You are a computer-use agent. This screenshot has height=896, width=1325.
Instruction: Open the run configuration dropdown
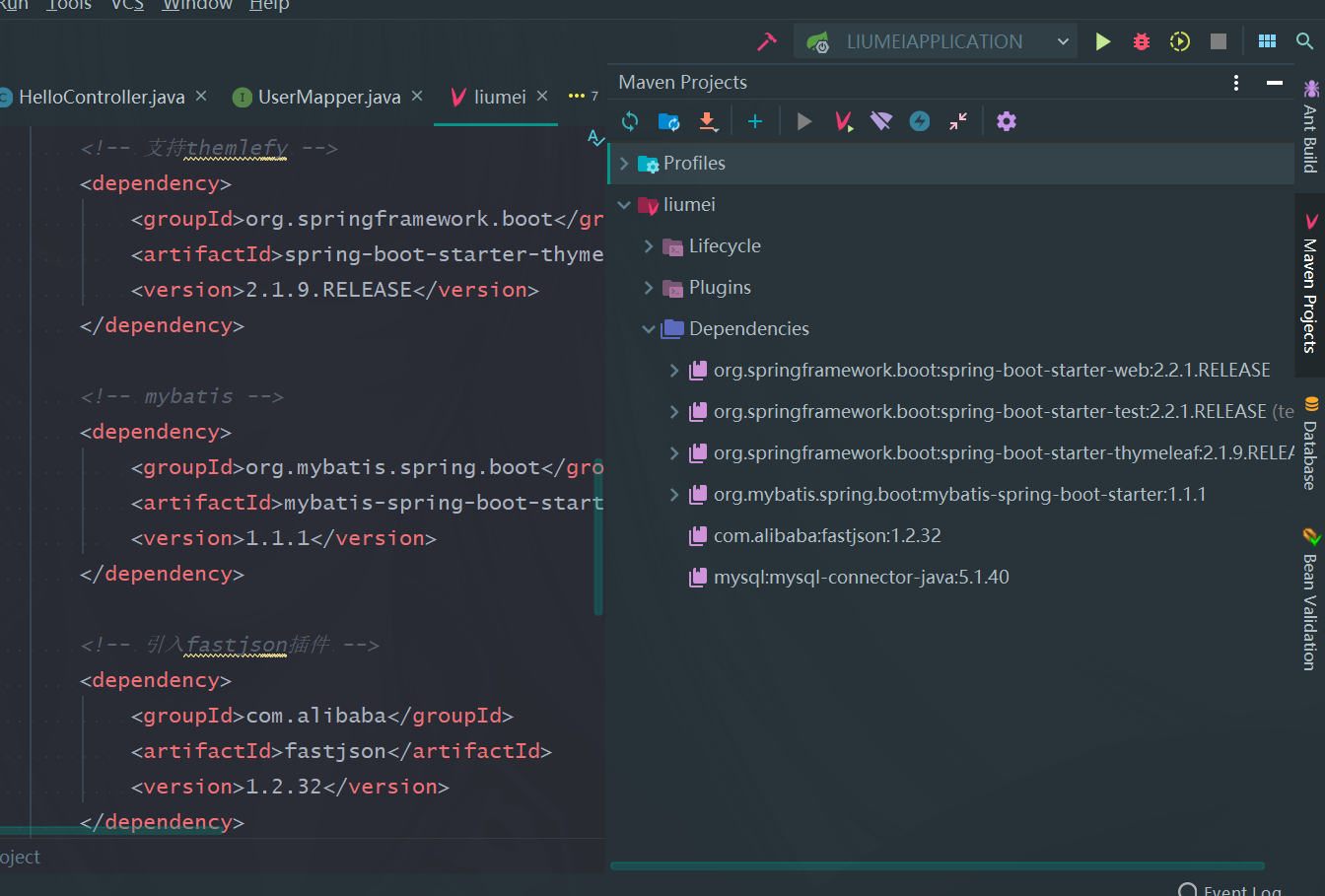click(x=1063, y=40)
